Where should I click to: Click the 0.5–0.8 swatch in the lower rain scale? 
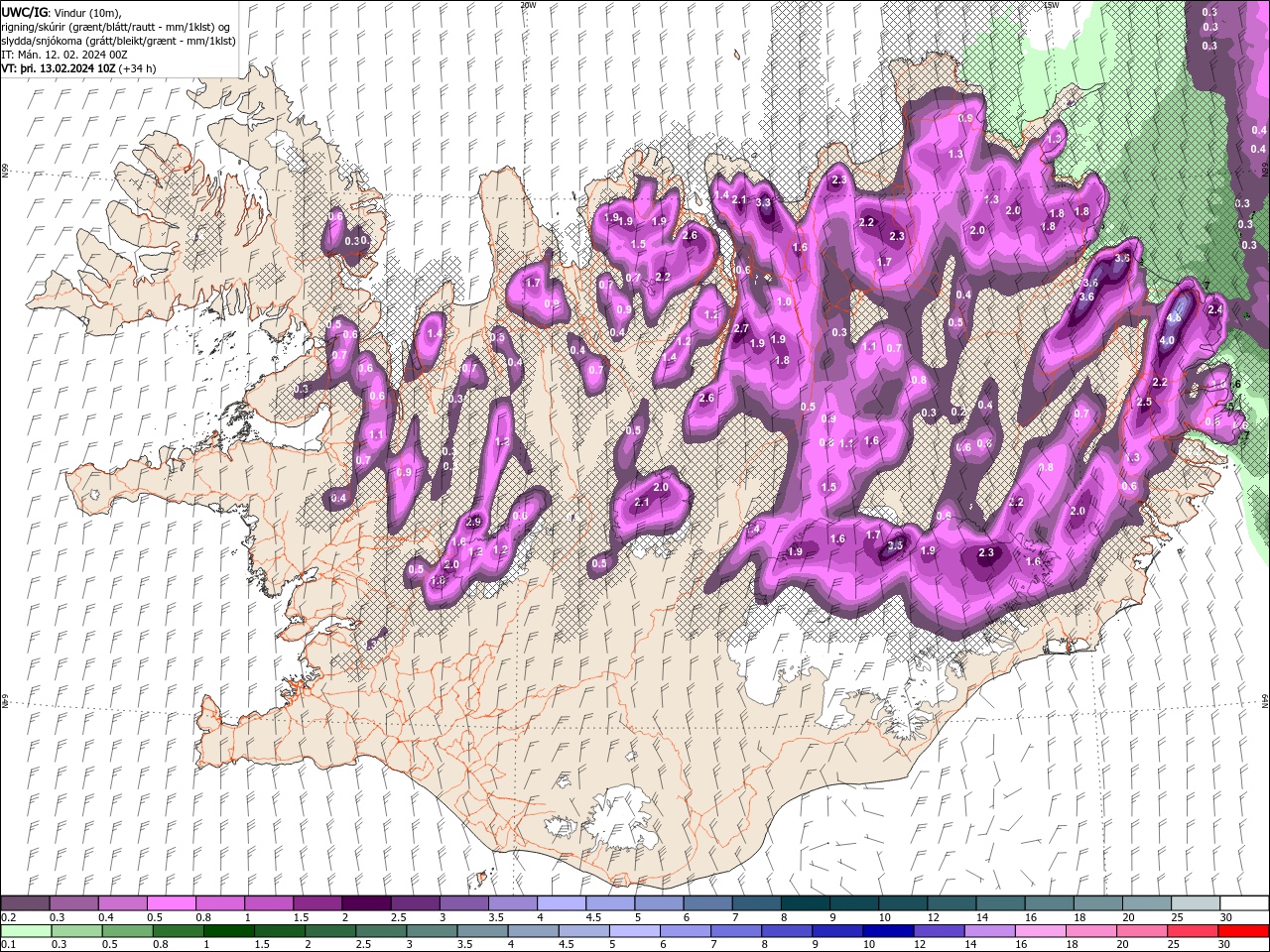click(127, 930)
